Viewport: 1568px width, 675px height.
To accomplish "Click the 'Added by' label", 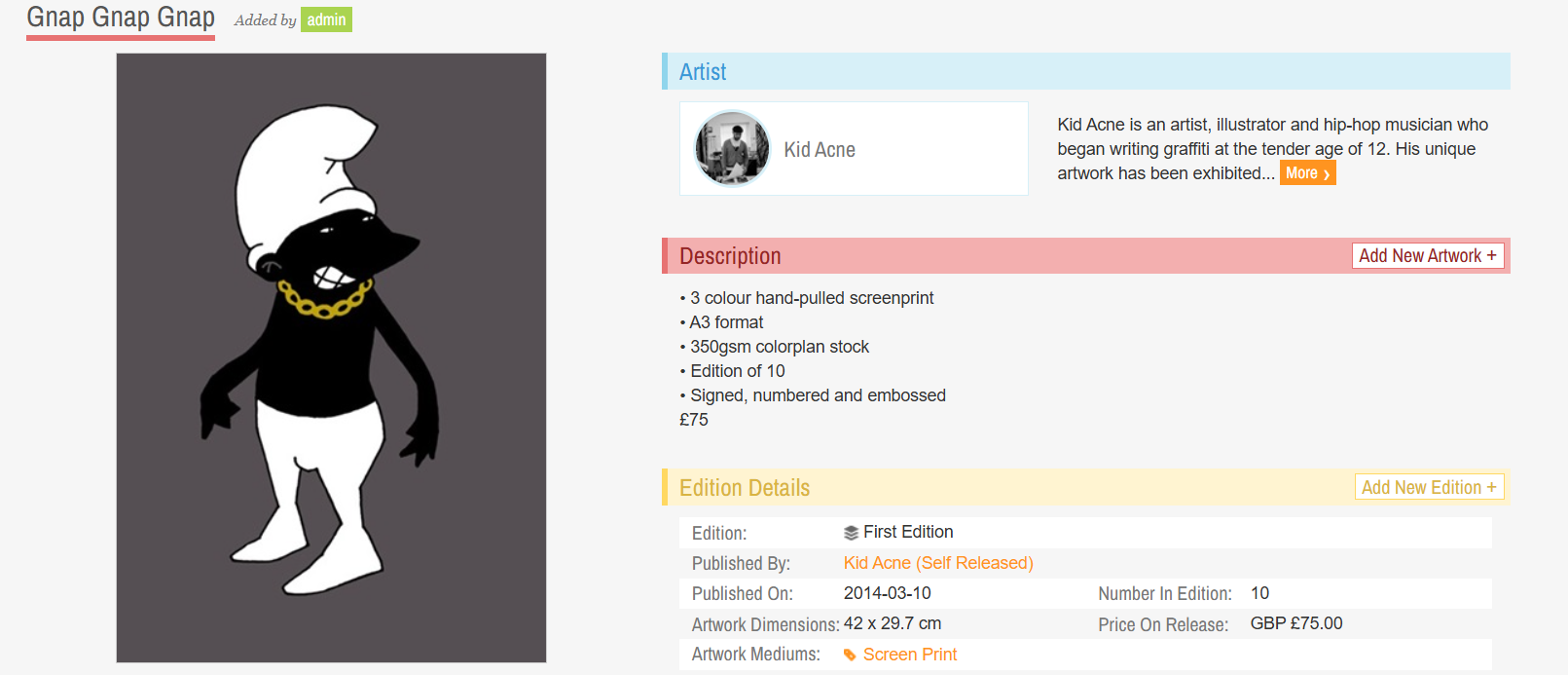I will (265, 20).
